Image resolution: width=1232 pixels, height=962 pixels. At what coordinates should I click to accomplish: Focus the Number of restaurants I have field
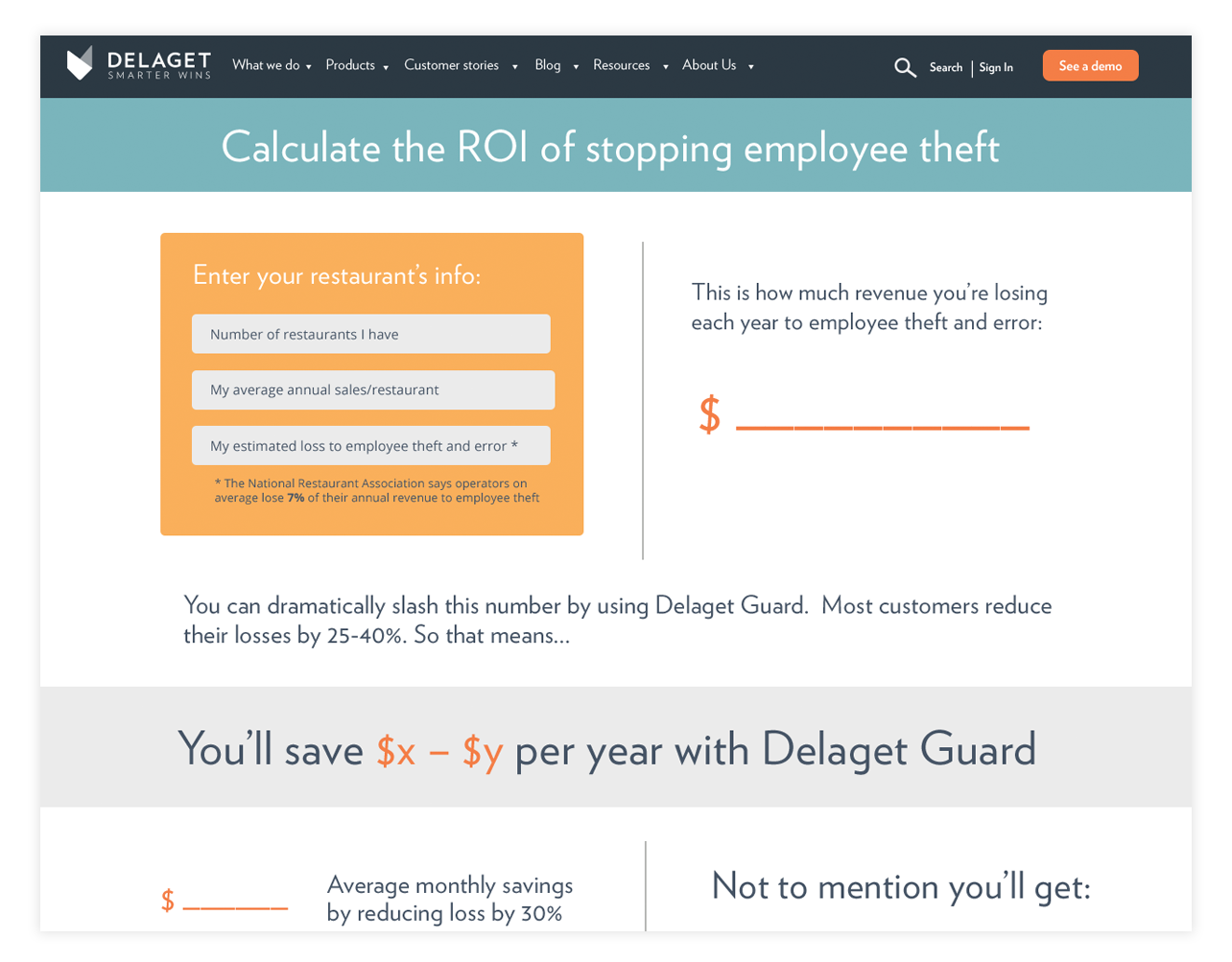[371, 334]
